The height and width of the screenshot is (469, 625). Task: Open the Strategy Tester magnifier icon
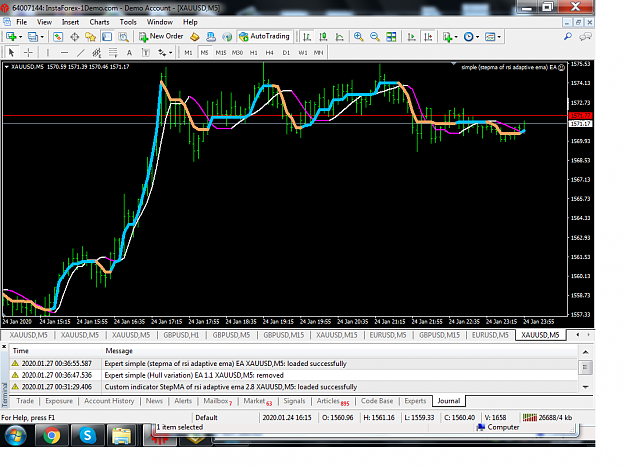tap(124, 37)
